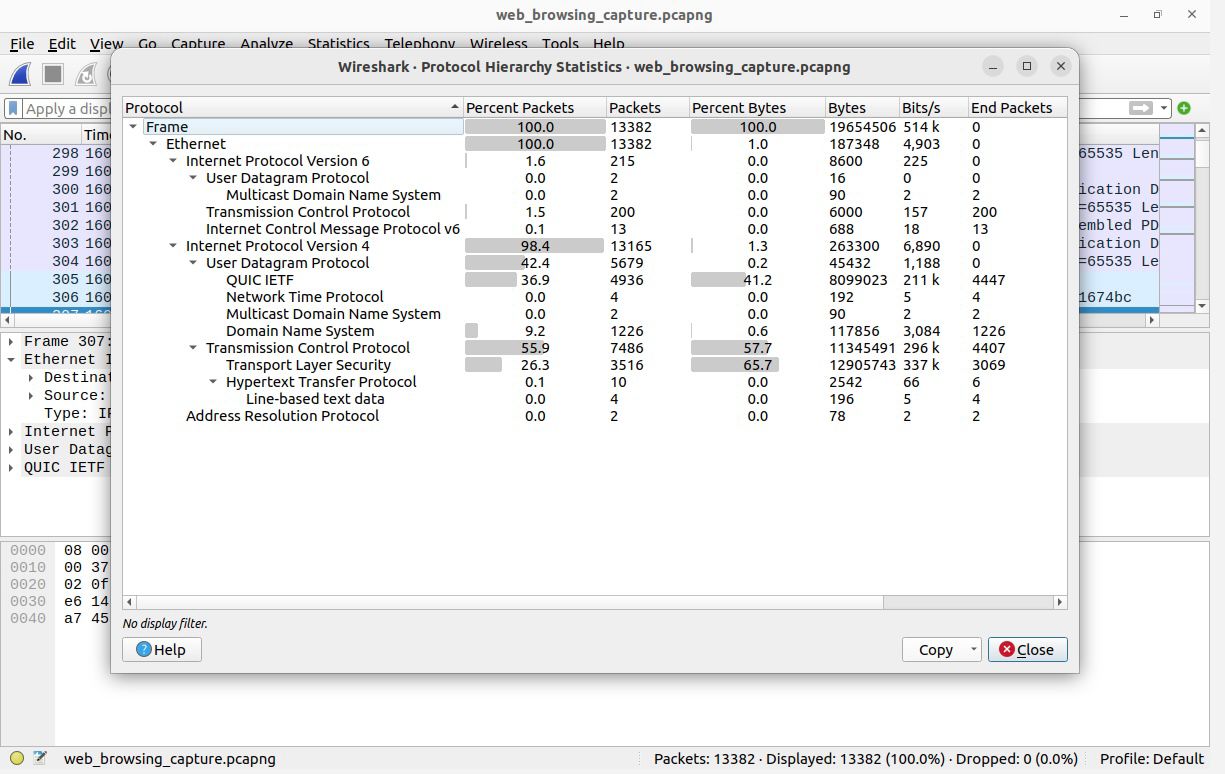Click the No. column header in packet list
This screenshot has width=1225, height=774.
40,135
